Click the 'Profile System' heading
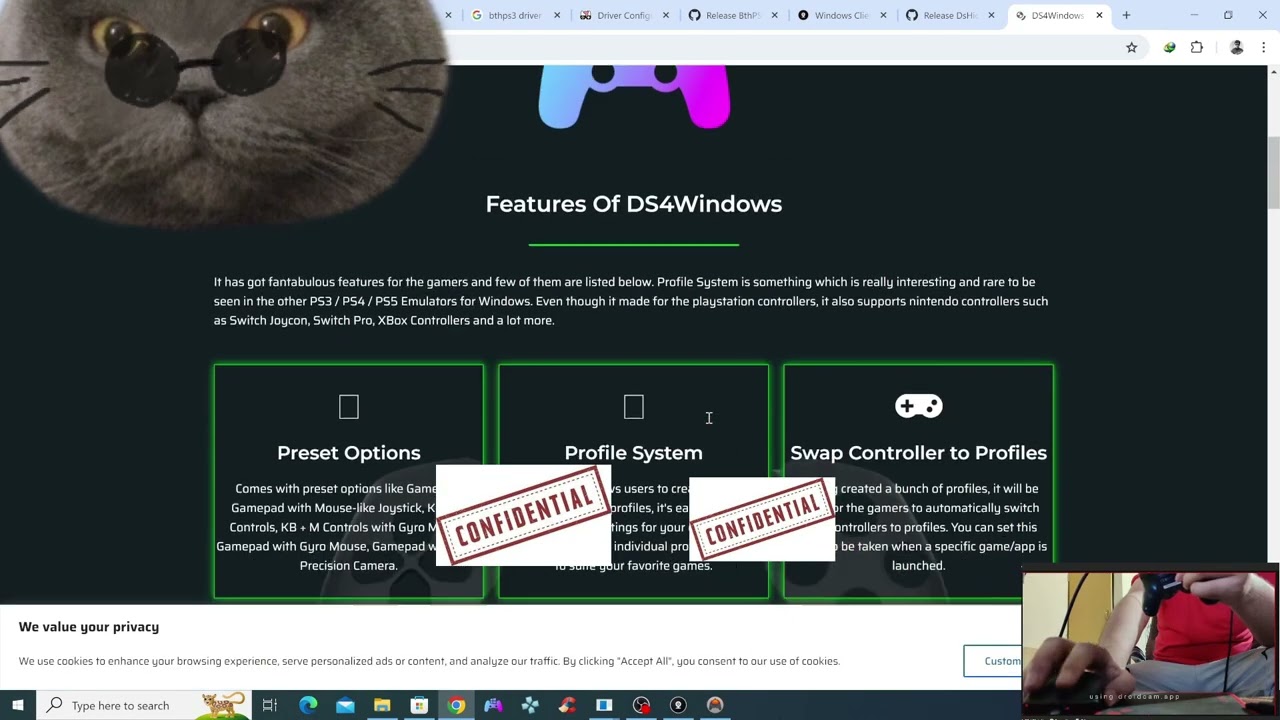Image resolution: width=1280 pixels, height=720 pixels. tap(633, 453)
